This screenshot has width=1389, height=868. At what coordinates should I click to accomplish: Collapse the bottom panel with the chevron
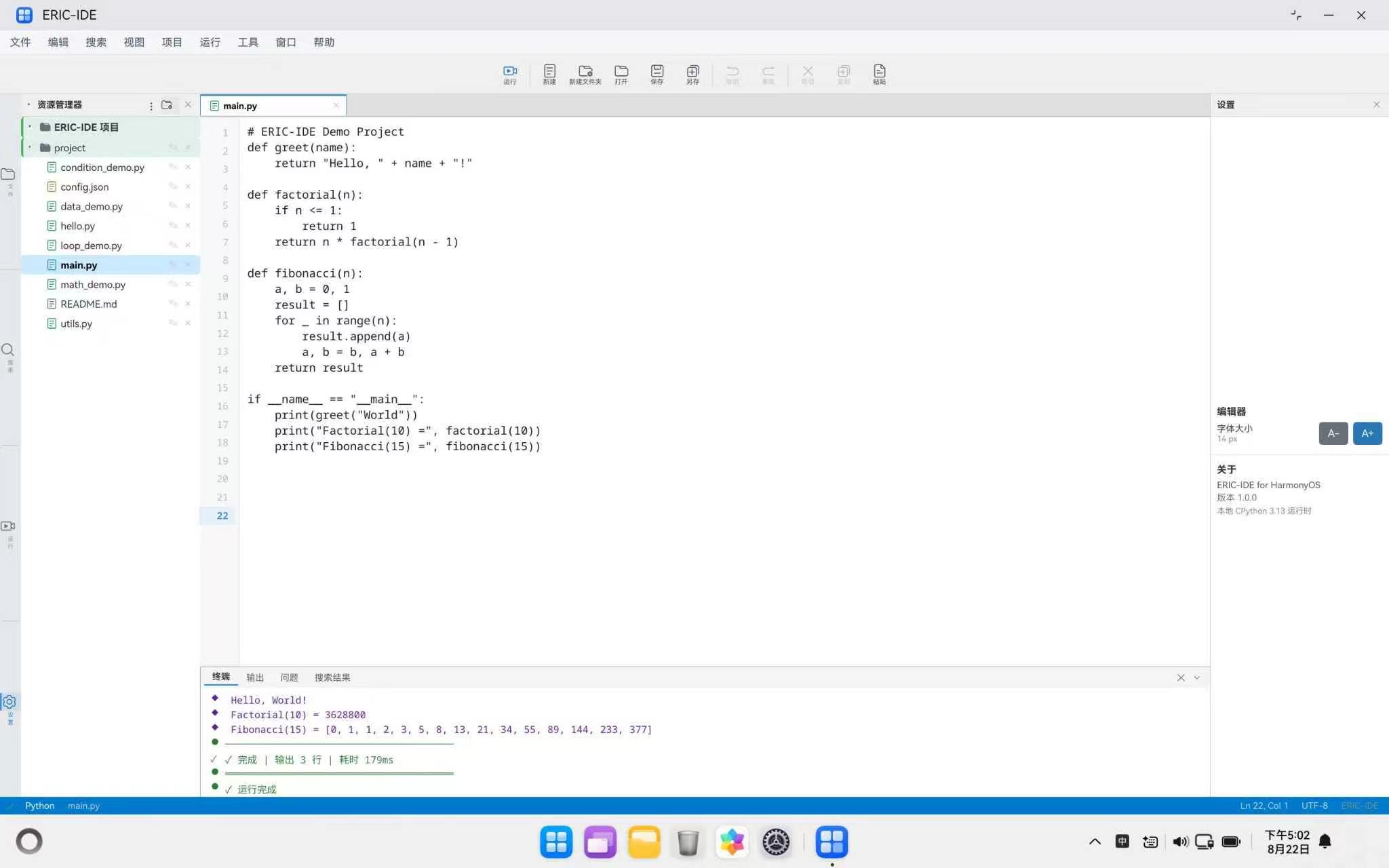[1197, 677]
